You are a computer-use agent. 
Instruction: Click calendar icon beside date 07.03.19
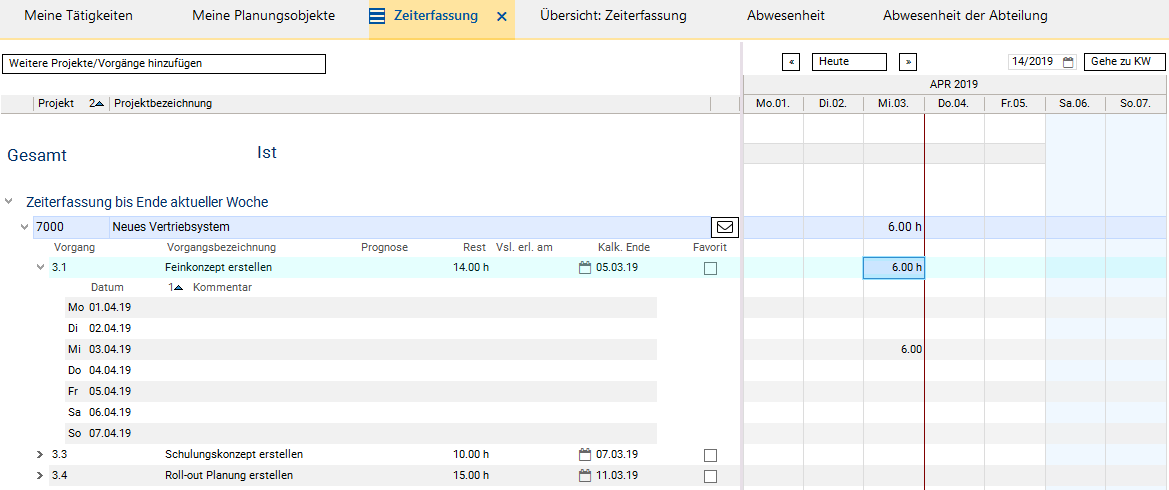[586, 454]
